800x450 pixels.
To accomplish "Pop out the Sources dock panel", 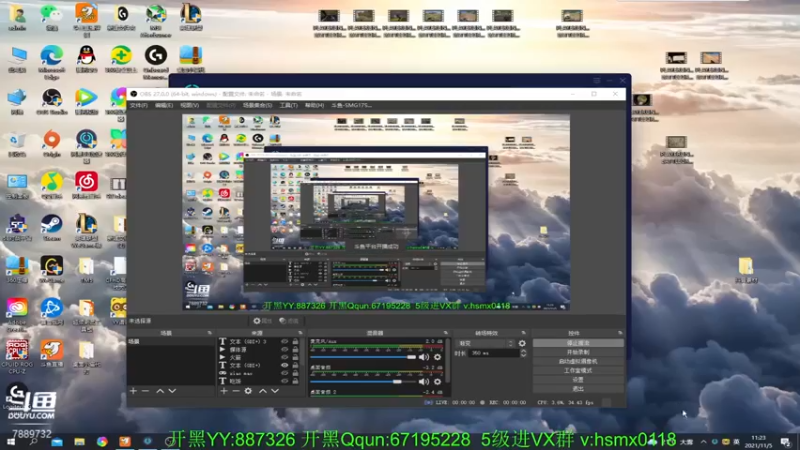I will tap(300, 333).
